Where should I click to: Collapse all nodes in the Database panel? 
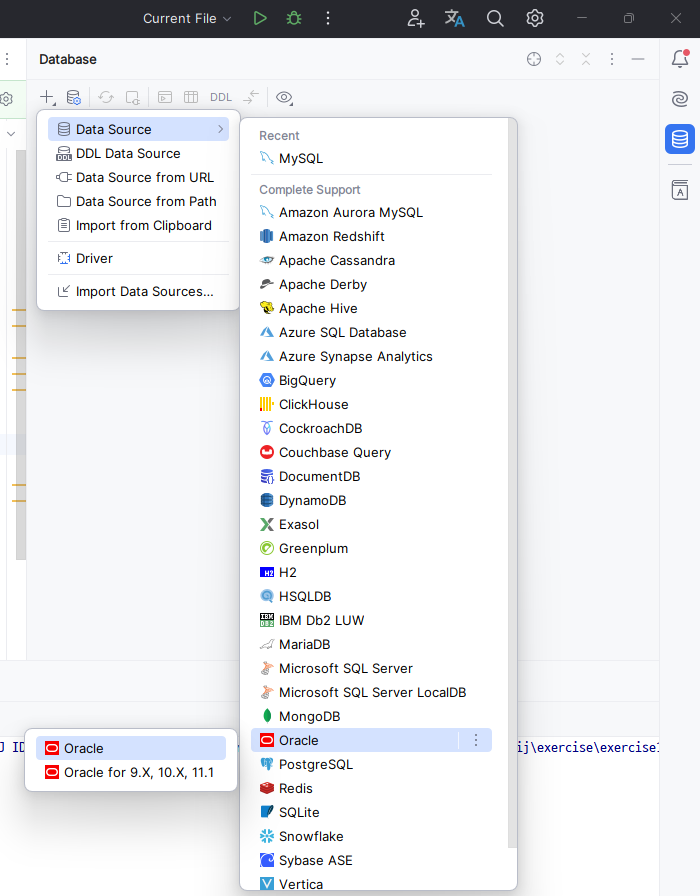tap(586, 59)
